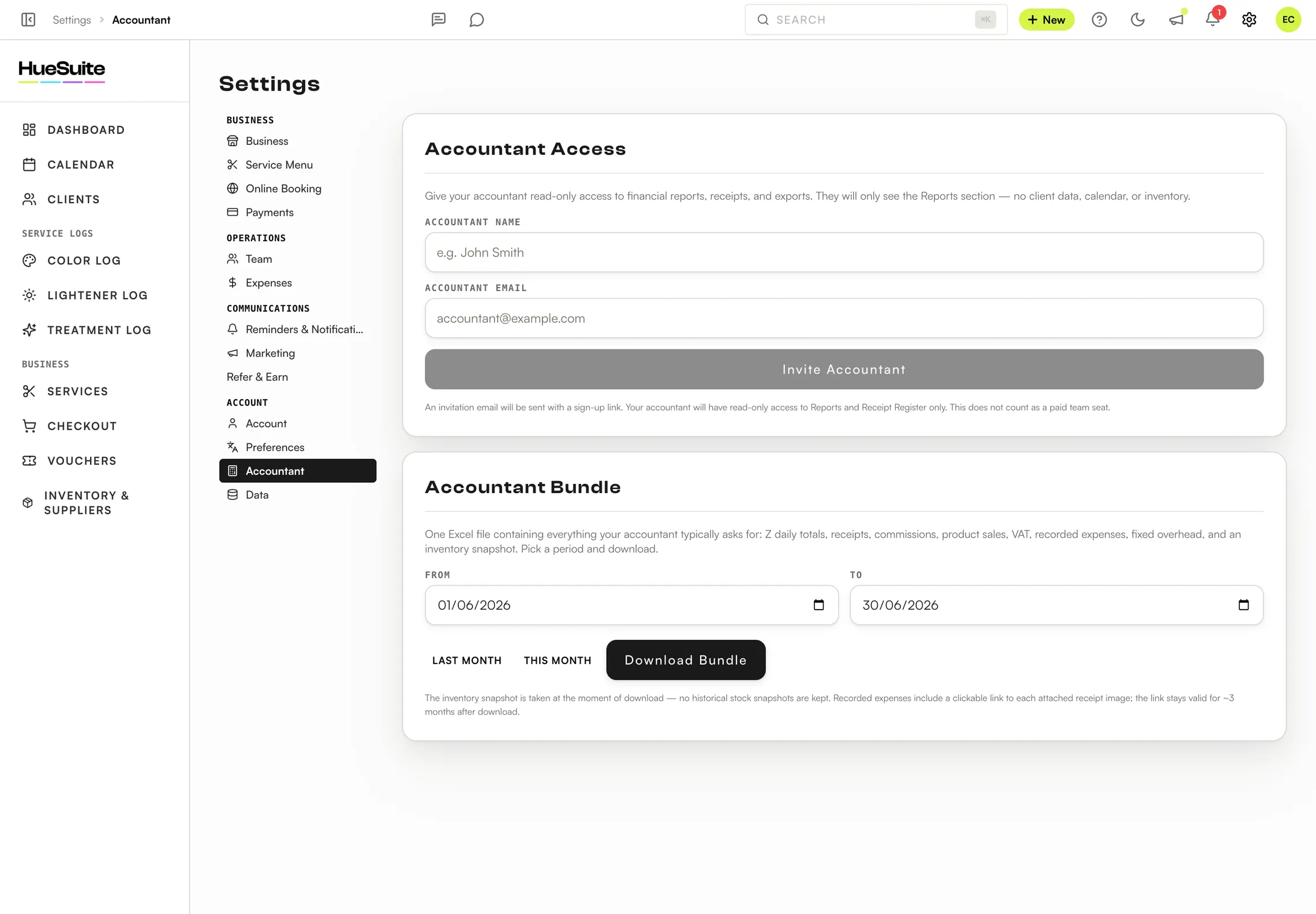Open the messages note icon

pos(439,20)
